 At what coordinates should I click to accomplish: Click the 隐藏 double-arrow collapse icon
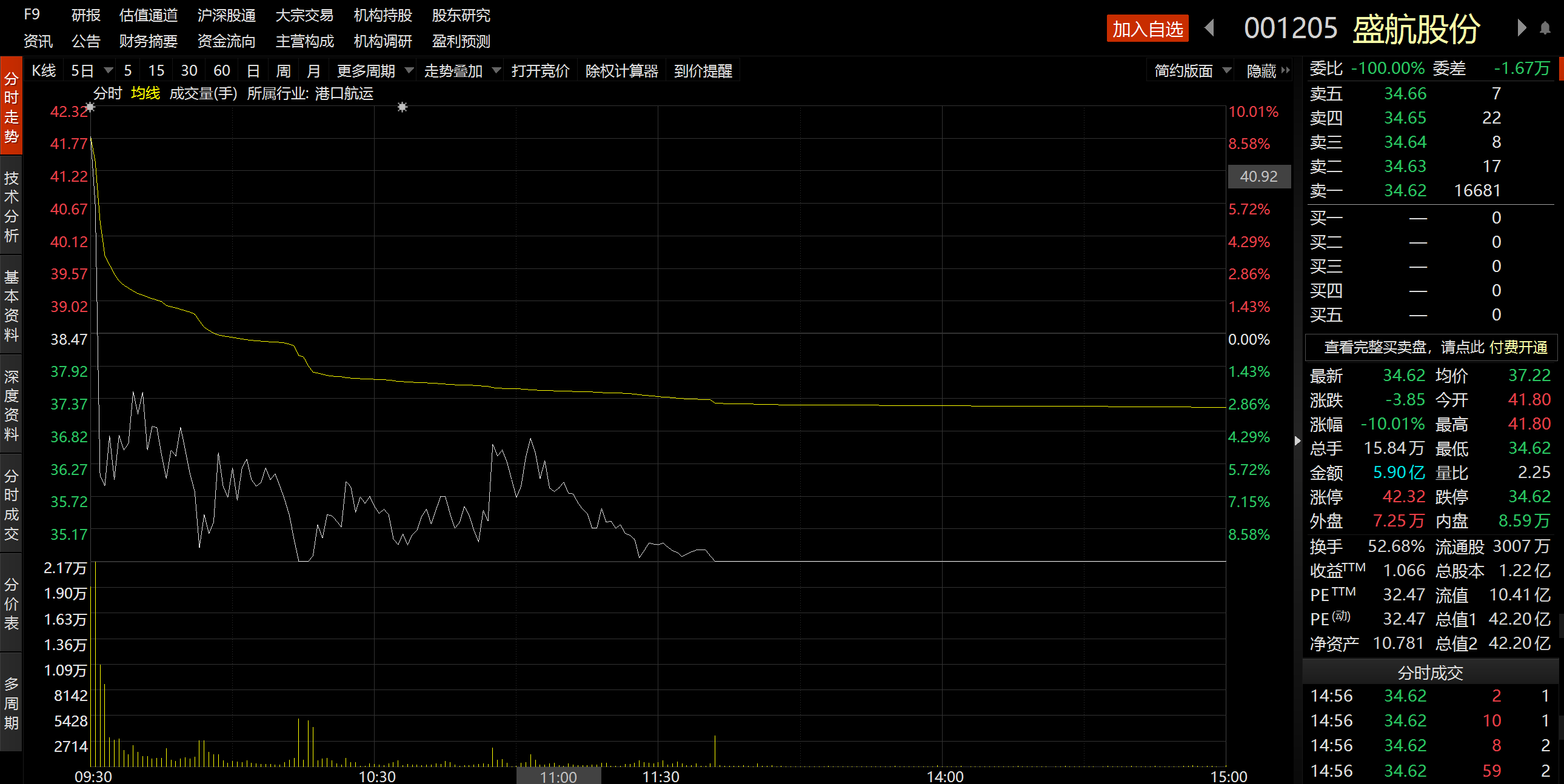point(1285,70)
